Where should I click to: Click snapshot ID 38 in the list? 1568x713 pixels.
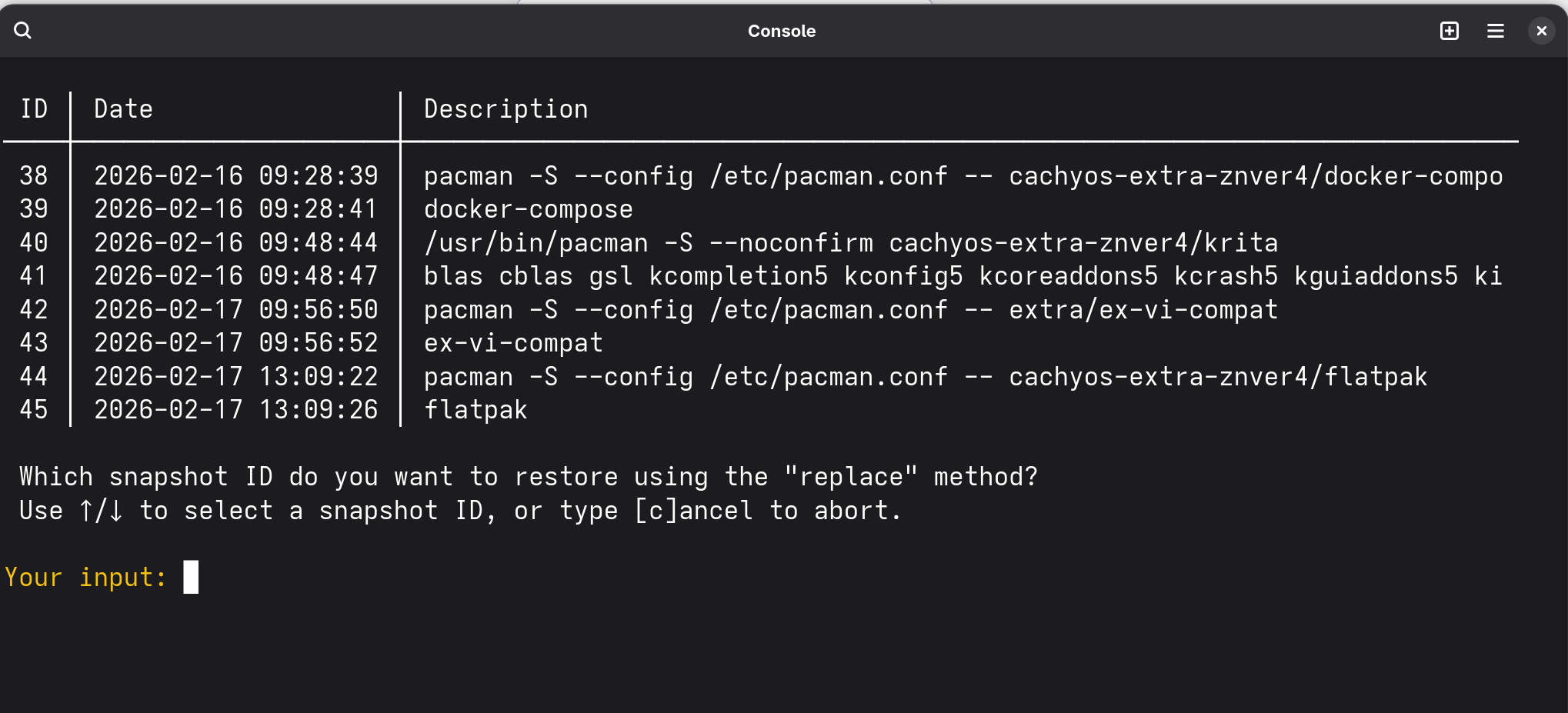(x=34, y=176)
